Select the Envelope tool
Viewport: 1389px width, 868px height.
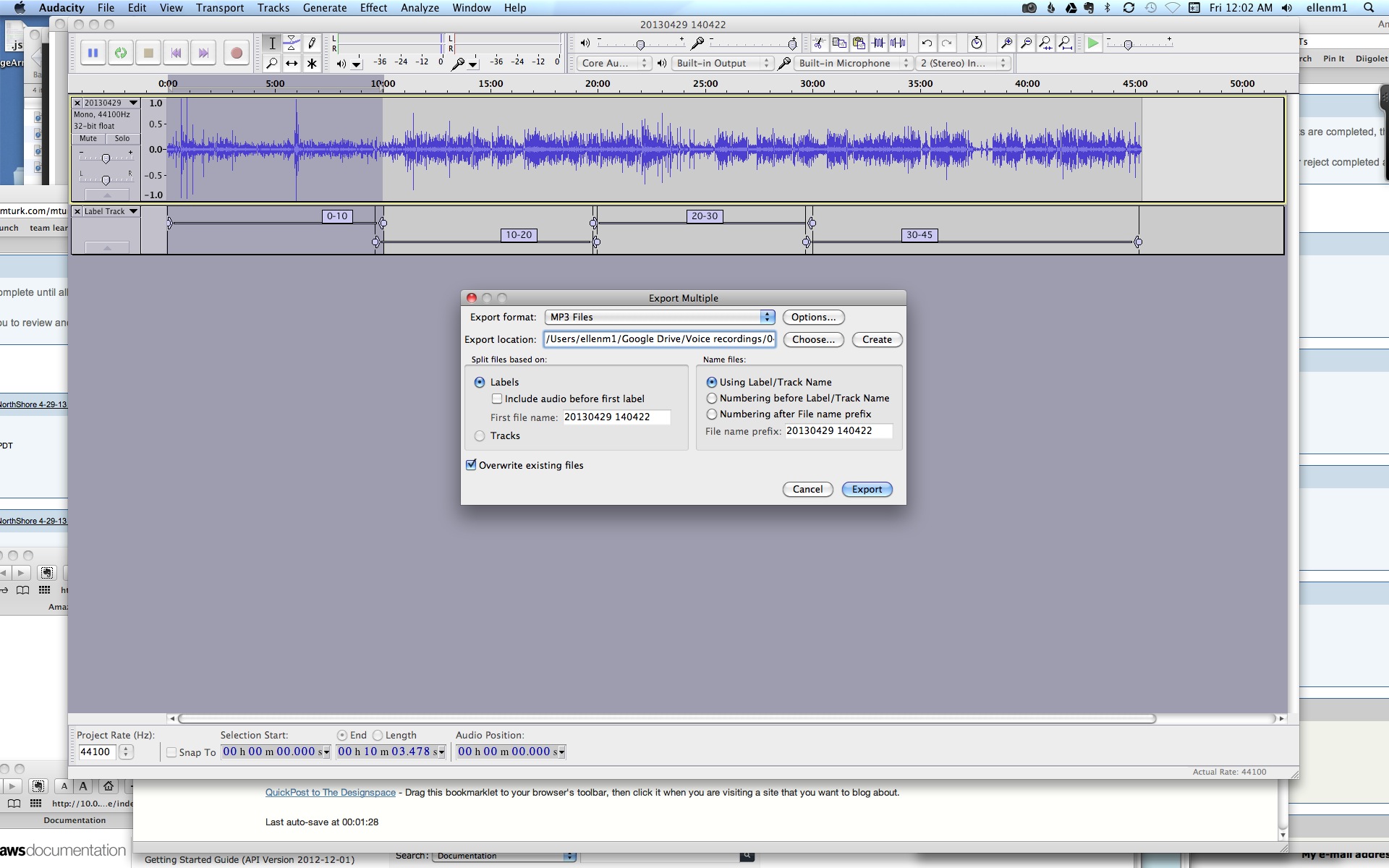pyautogui.click(x=292, y=43)
